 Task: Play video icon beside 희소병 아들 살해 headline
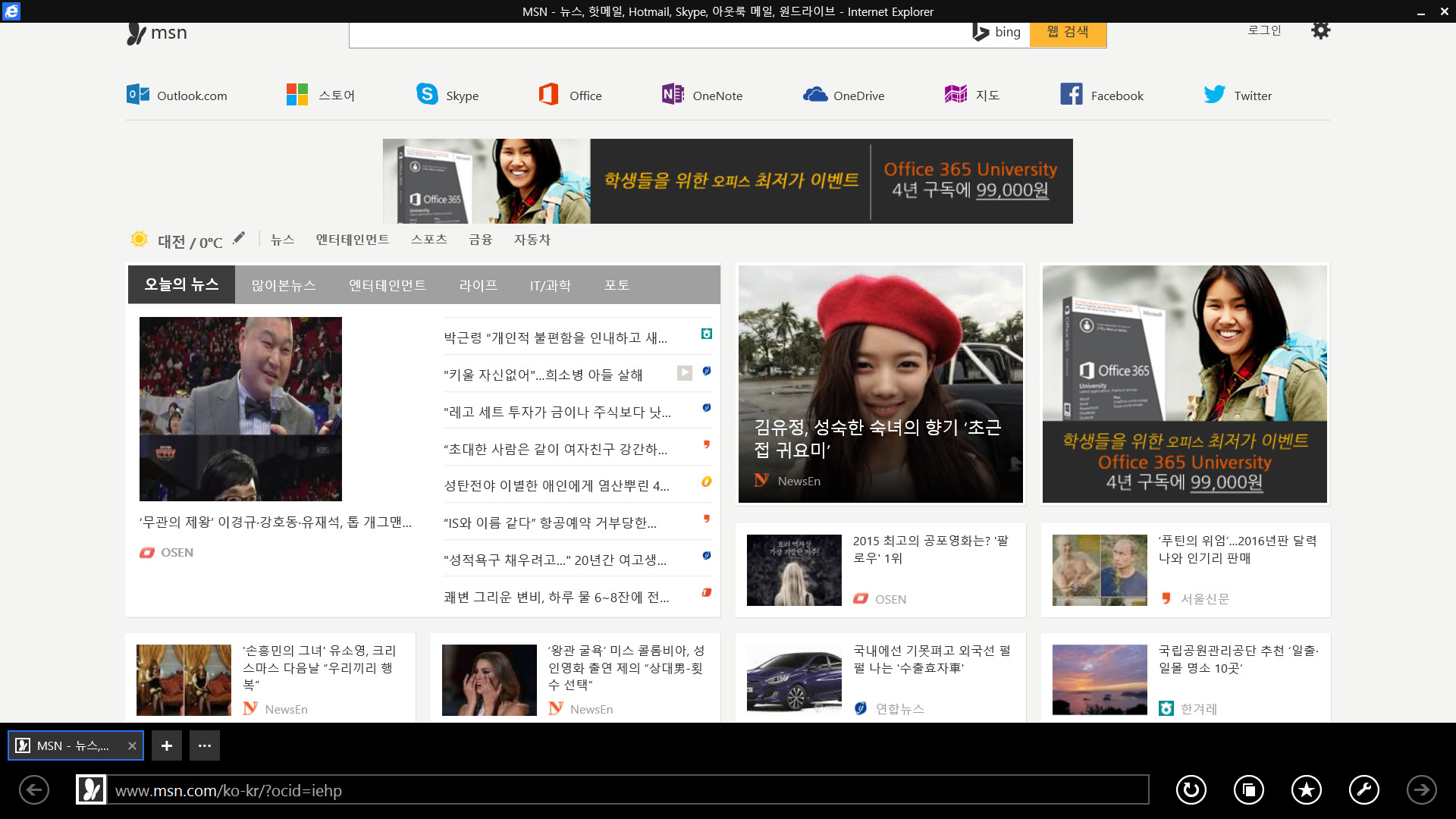[685, 372]
